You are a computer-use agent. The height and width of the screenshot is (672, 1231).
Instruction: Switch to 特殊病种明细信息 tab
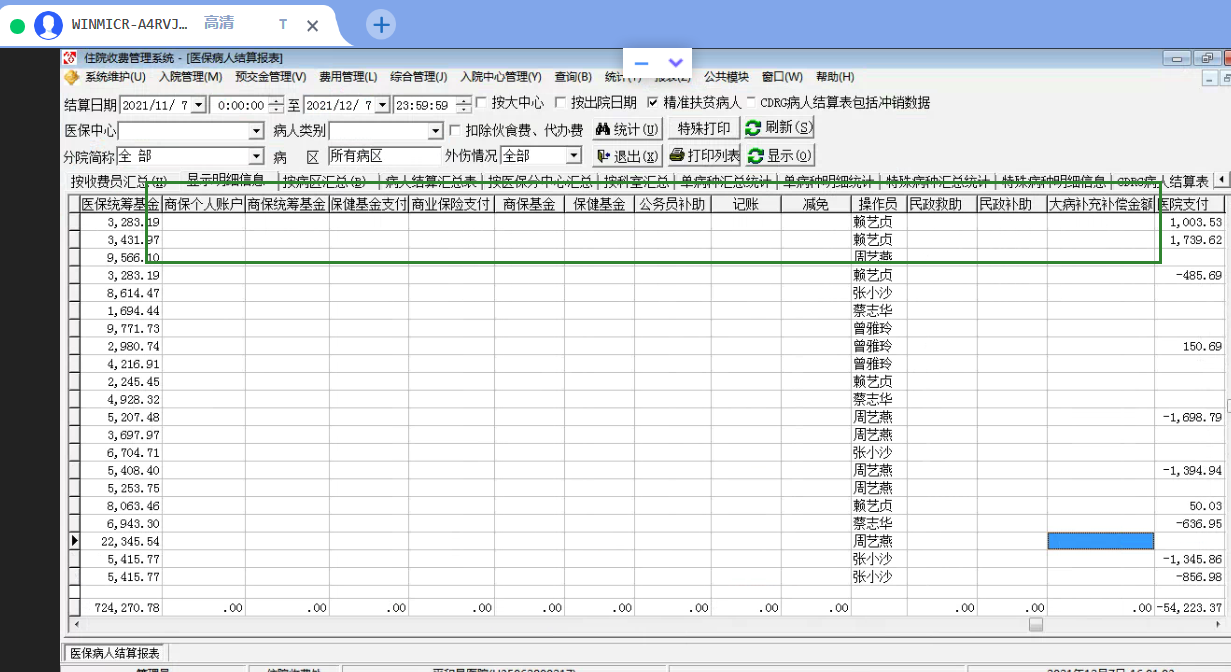pos(1054,182)
